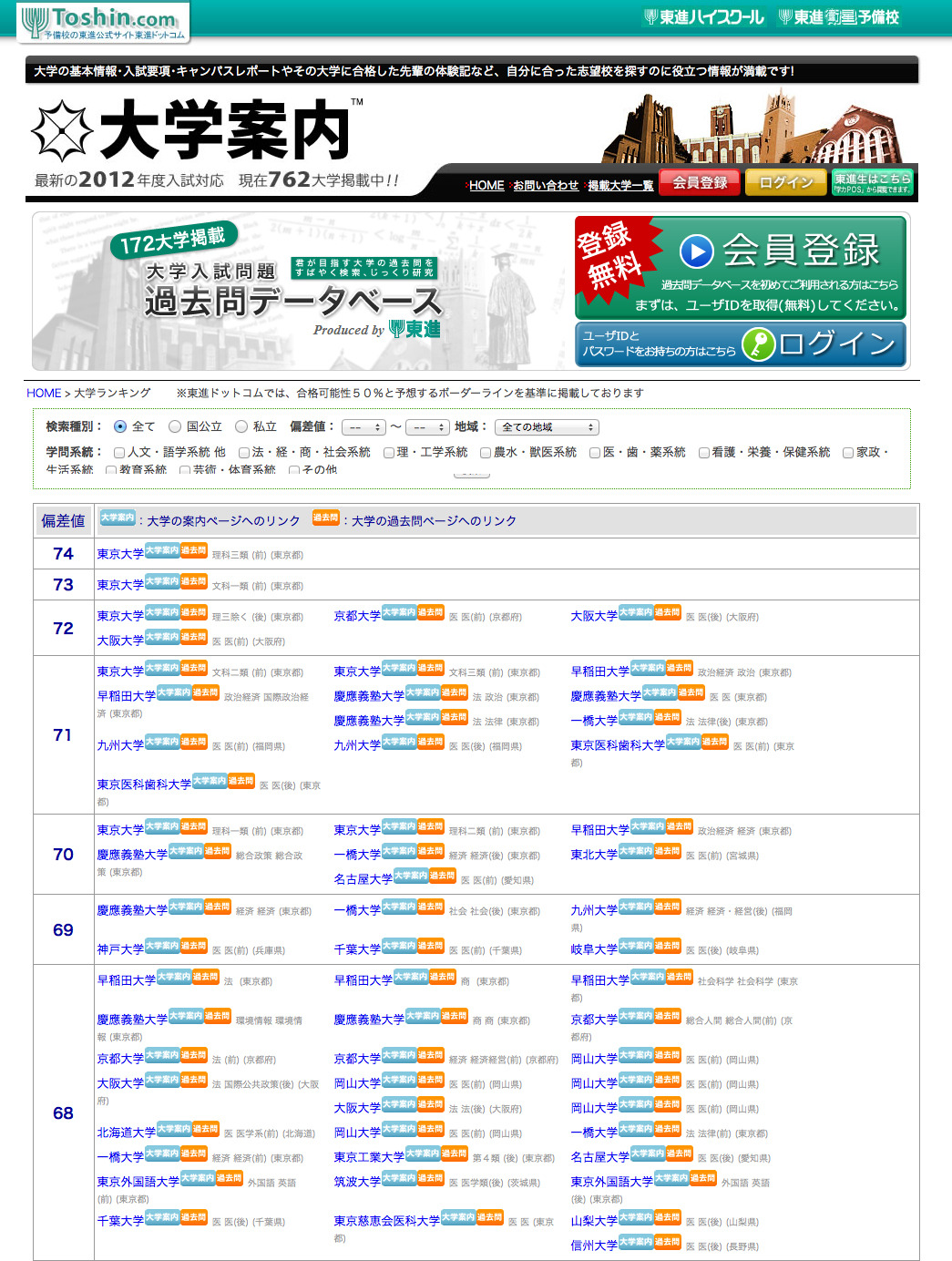
Task: Go to HOME in the header navigation
Action: 486,186
